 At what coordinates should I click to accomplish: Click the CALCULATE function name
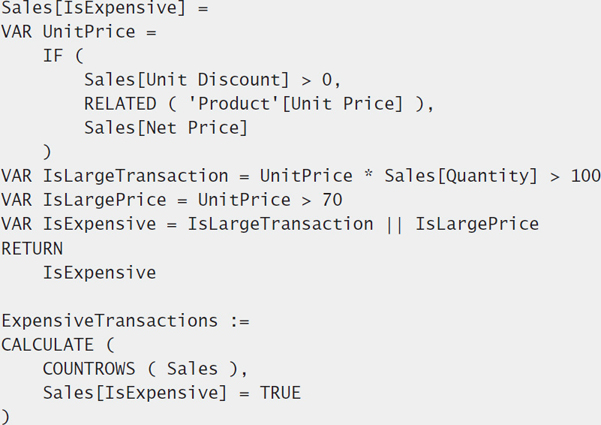coord(48,345)
